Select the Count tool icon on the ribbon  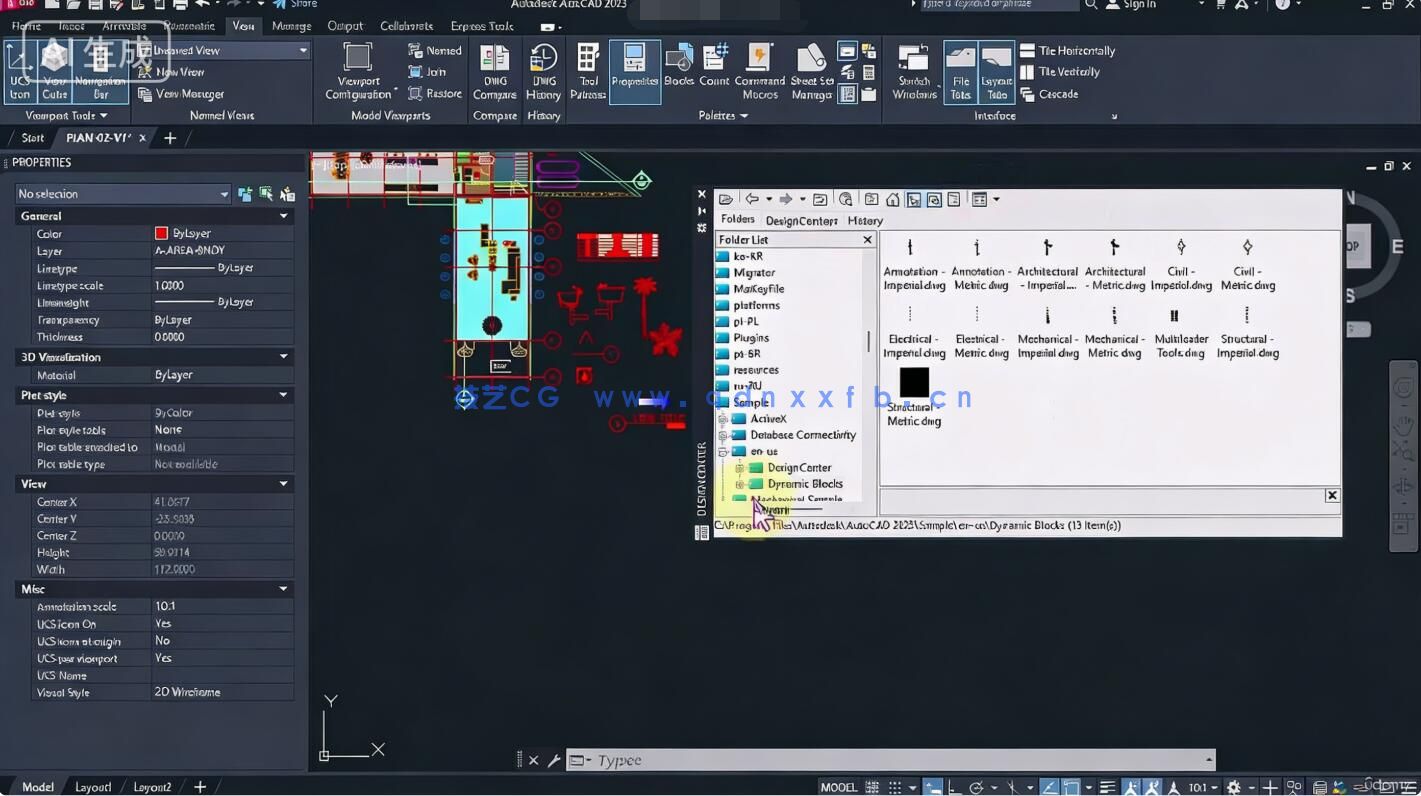714,60
